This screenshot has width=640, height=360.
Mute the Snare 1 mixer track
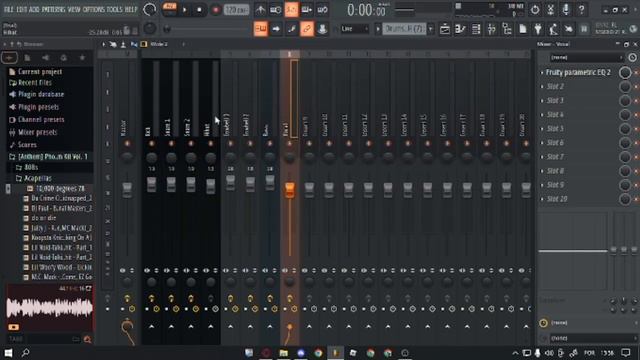point(171,144)
